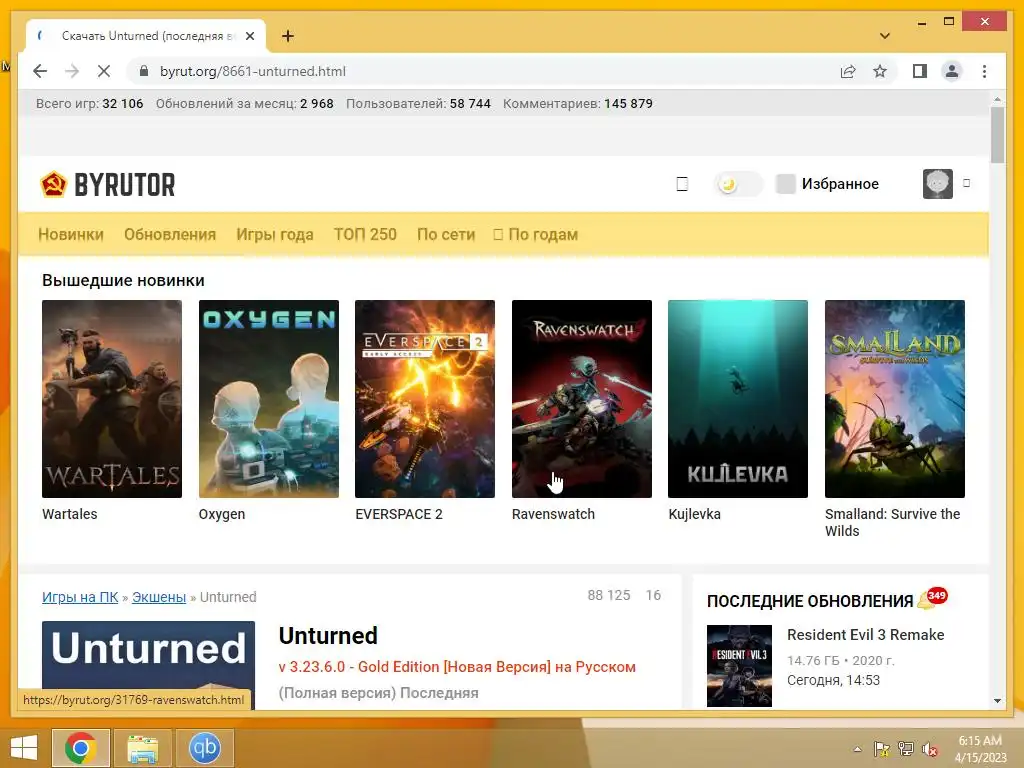Viewport: 1024px width, 768px height.
Task: Open the EVERSPACE 2 cover
Action: click(x=424, y=399)
